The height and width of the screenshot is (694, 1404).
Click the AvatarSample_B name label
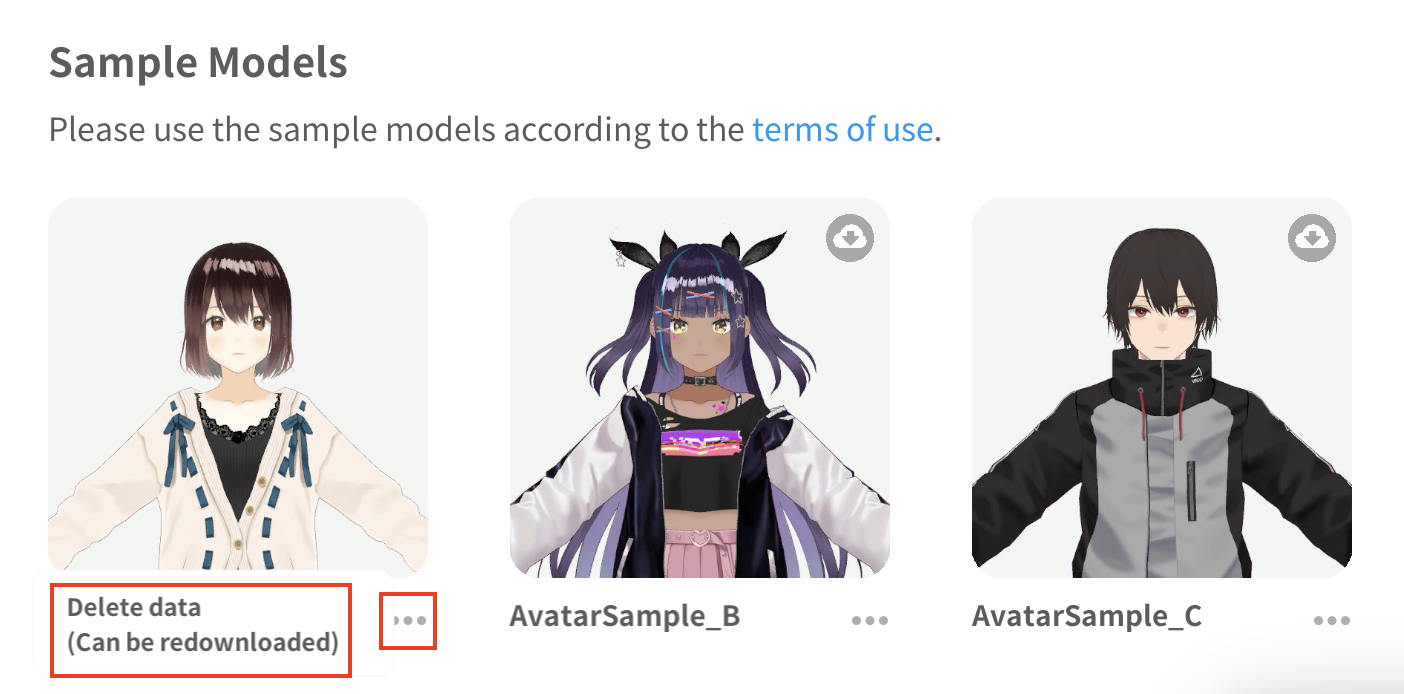pos(625,615)
